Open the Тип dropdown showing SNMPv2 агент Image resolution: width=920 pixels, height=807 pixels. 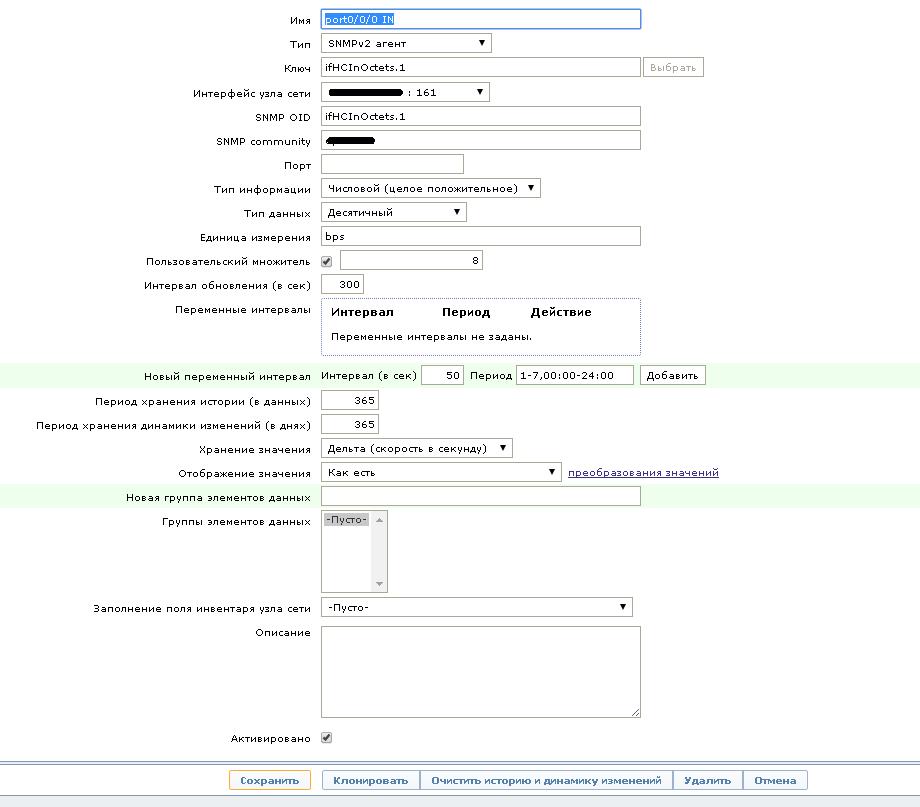406,43
